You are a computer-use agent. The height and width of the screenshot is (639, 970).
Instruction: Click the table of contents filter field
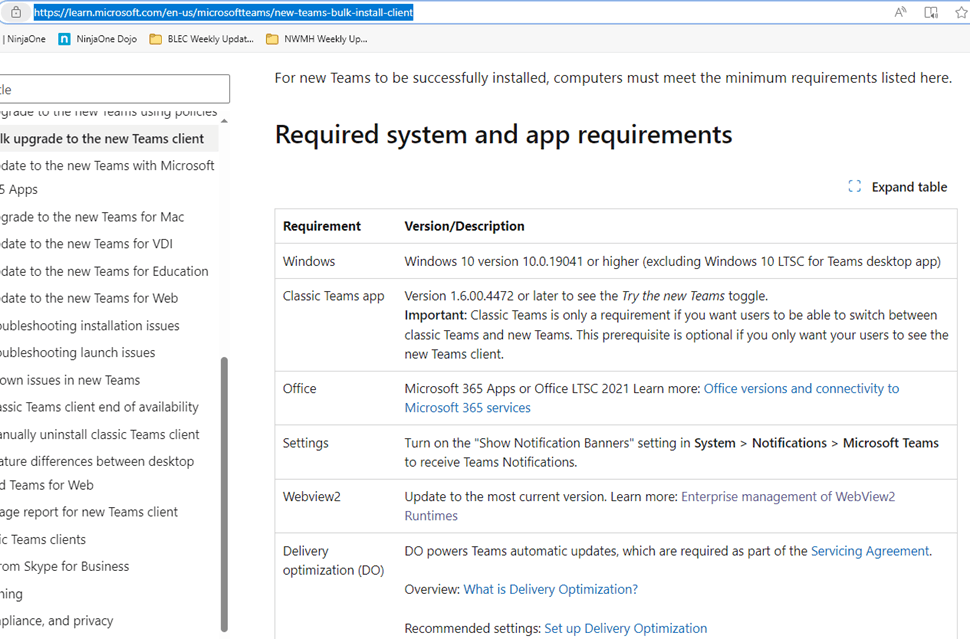114,89
